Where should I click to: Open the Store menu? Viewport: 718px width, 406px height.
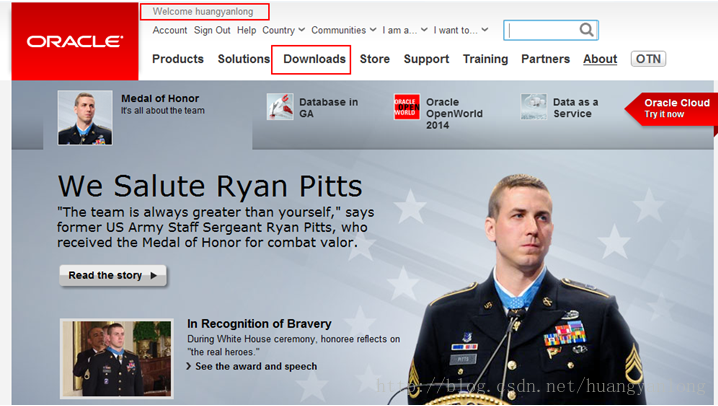(375, 59)
